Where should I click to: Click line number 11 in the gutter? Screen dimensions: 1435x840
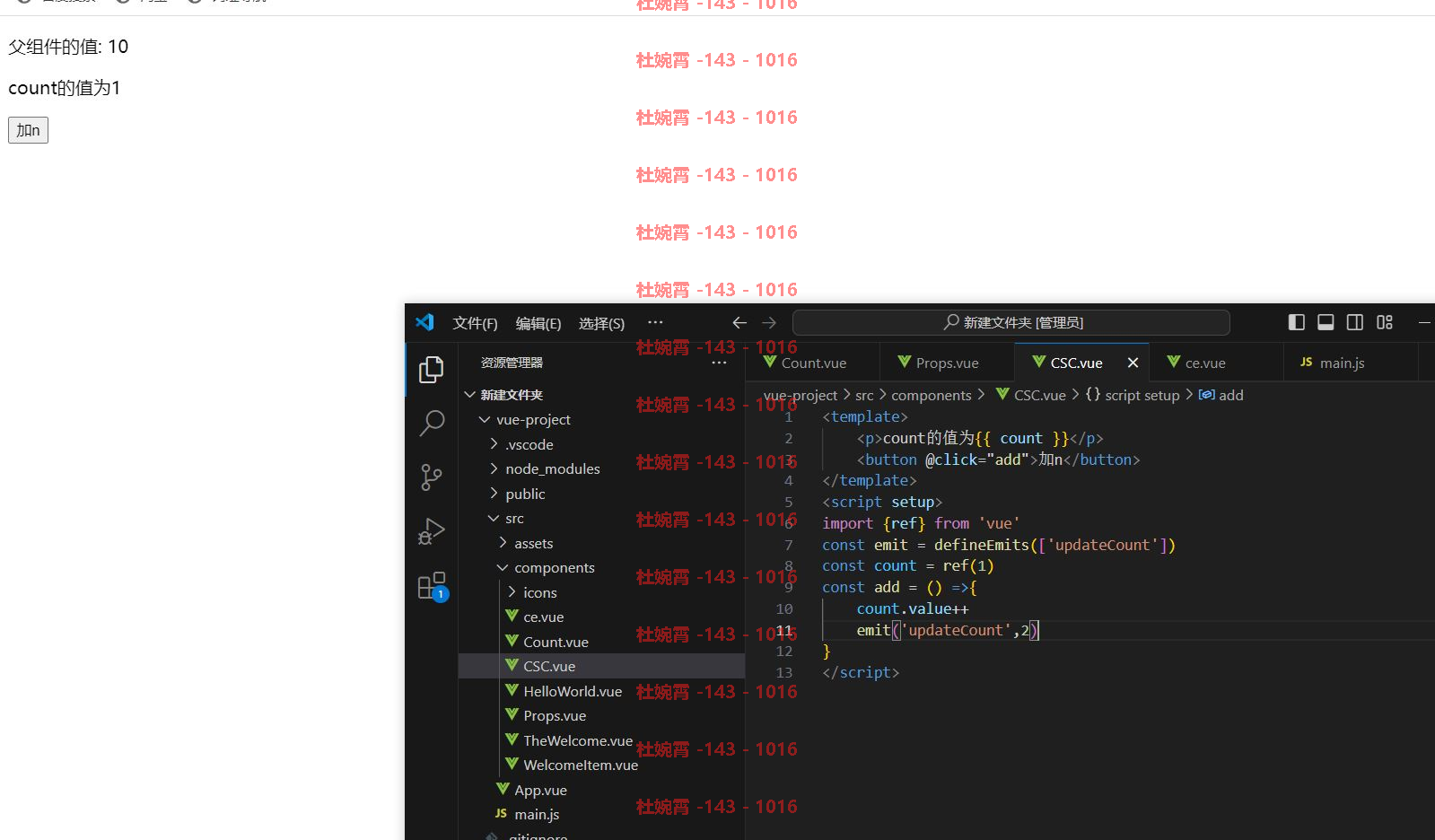(x=784, y=630)
